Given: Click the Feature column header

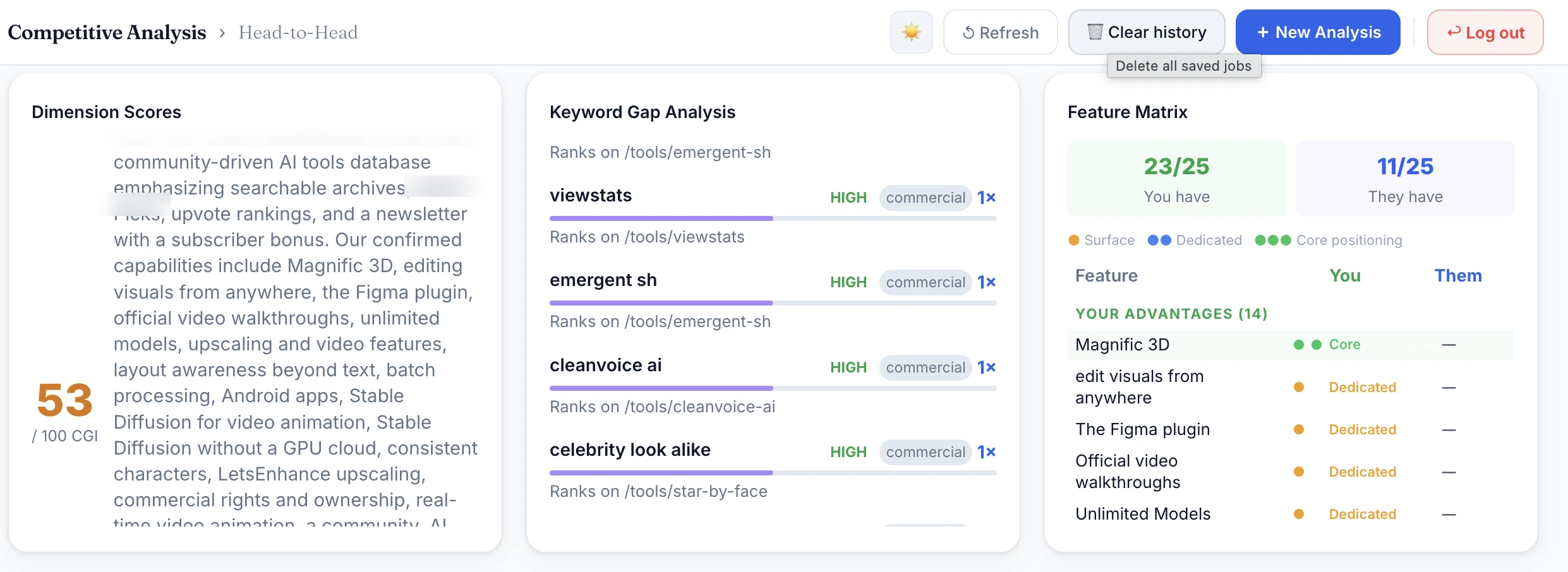Looking at the screenshot, I should click(x=1106, y=276).
